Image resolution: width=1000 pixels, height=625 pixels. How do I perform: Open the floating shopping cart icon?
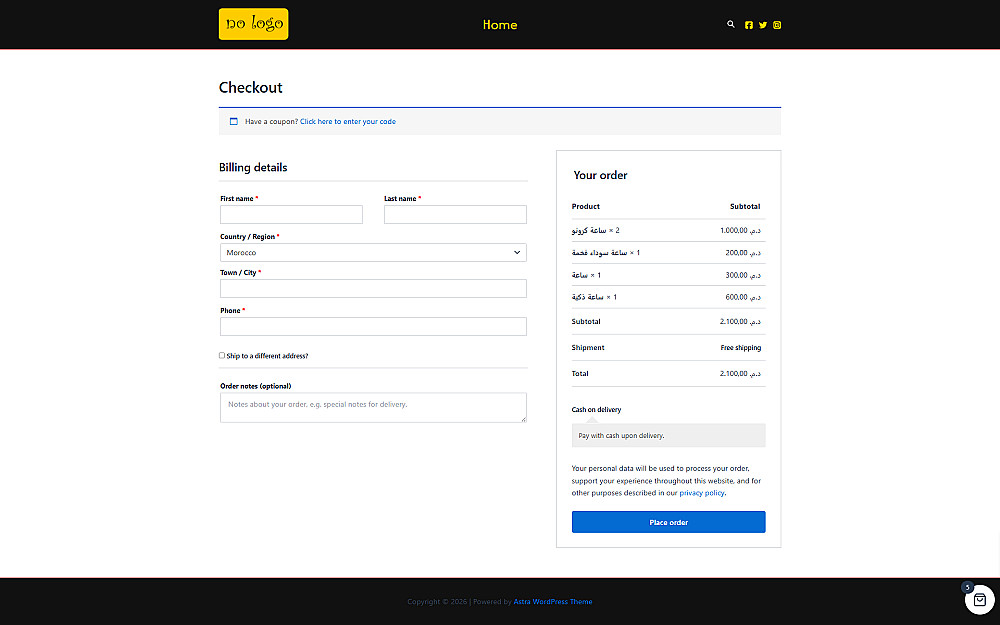pyautogui.click(x=980, y=599)
